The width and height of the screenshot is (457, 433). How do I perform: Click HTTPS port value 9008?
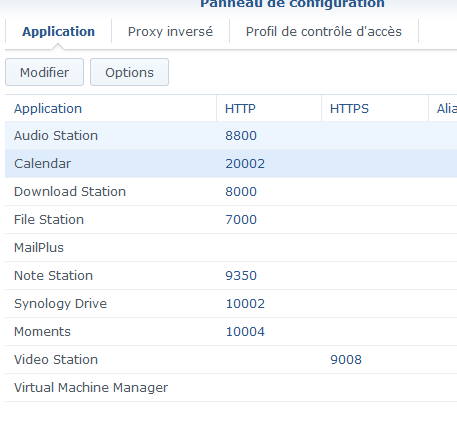click(346, 360)
